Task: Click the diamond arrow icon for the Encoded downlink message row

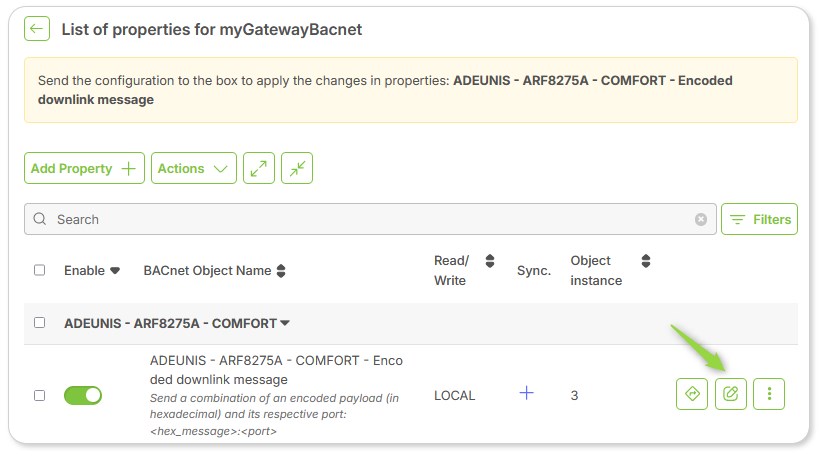Action: tap(692, 394)
